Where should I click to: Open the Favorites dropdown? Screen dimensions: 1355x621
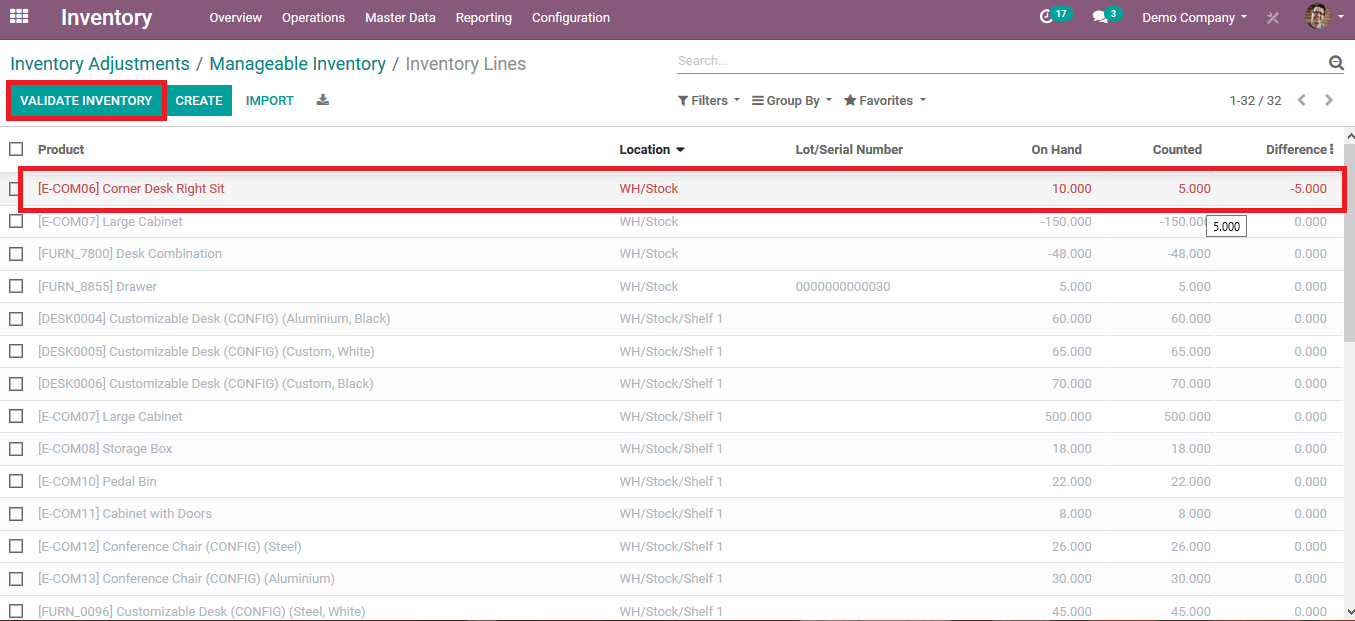[x=885, y=101]
